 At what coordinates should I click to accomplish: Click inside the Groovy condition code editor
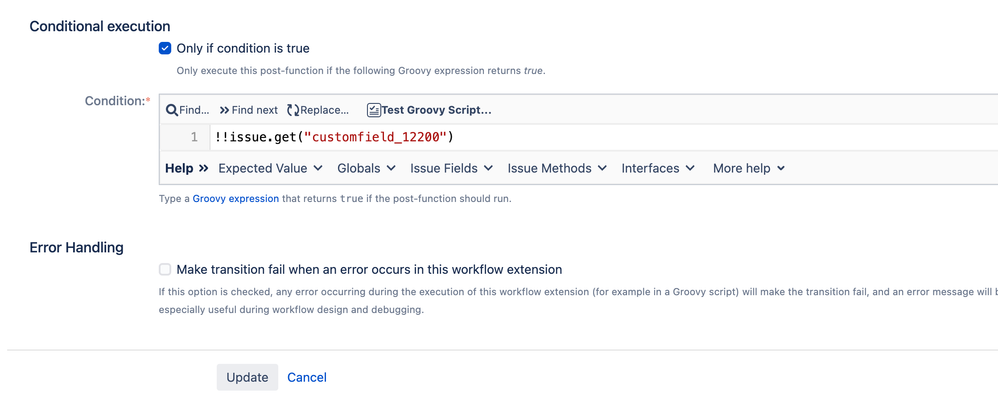[600, 137]
